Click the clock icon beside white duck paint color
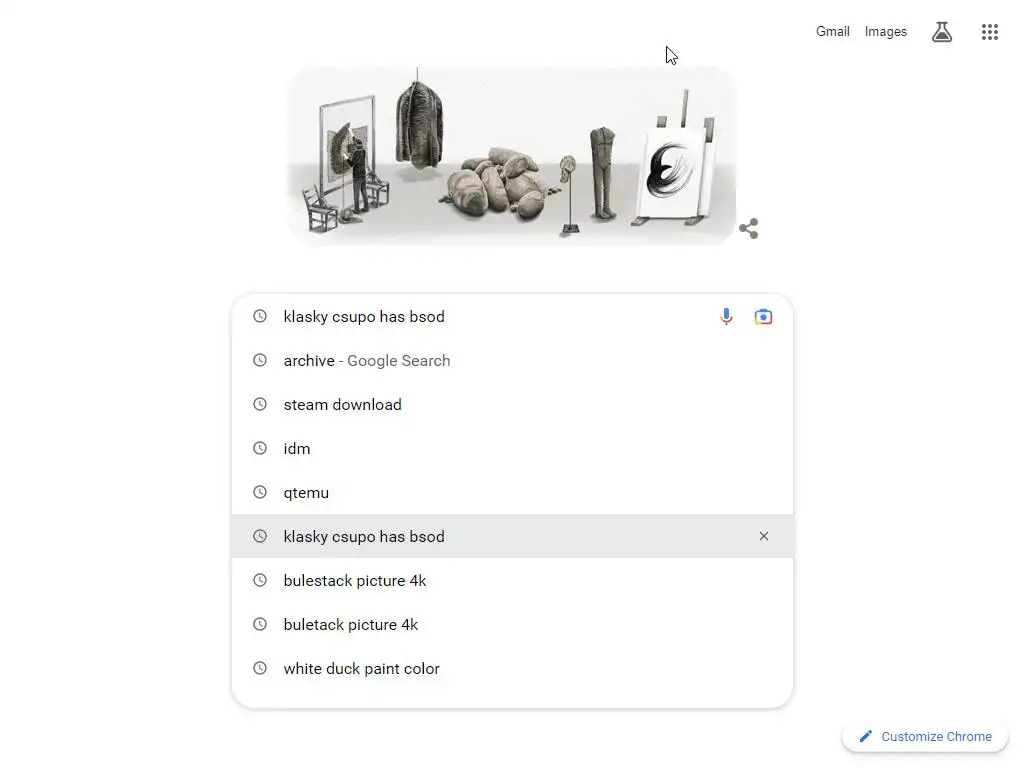1024x768 pixels. [x=260, y=668]
